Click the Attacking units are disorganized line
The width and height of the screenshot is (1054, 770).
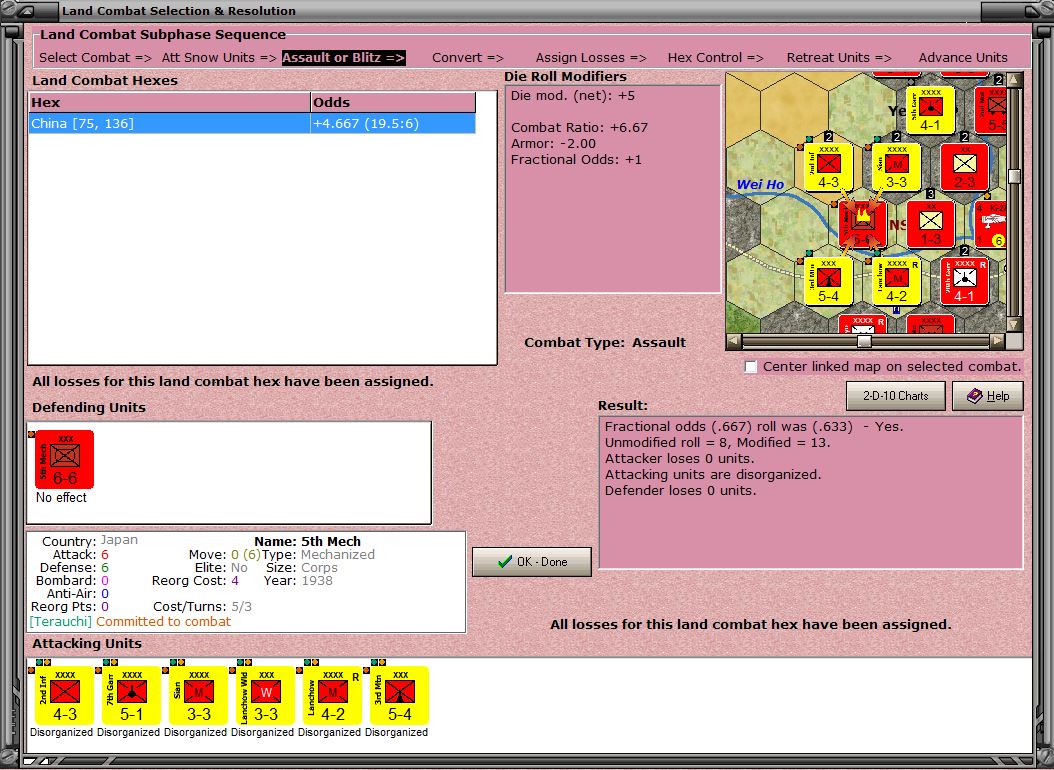click(713, 475)
